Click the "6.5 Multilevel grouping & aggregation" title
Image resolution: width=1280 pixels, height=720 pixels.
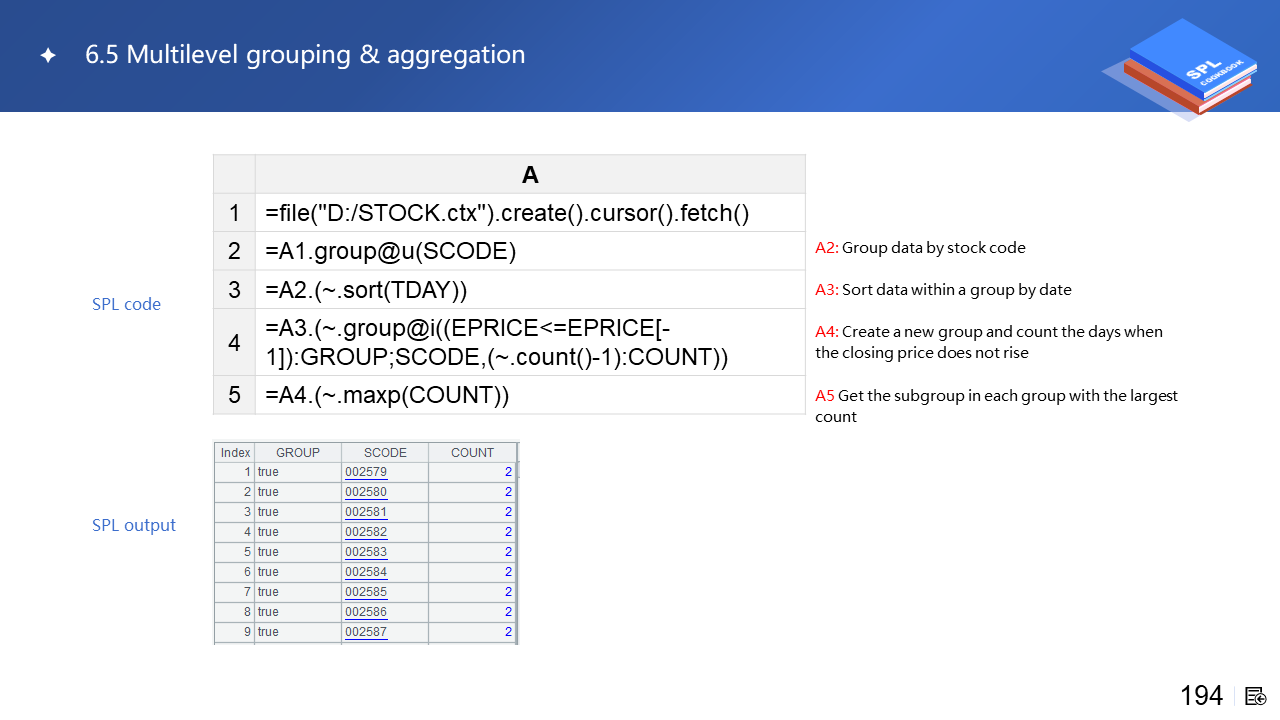[x=305, y=55]
